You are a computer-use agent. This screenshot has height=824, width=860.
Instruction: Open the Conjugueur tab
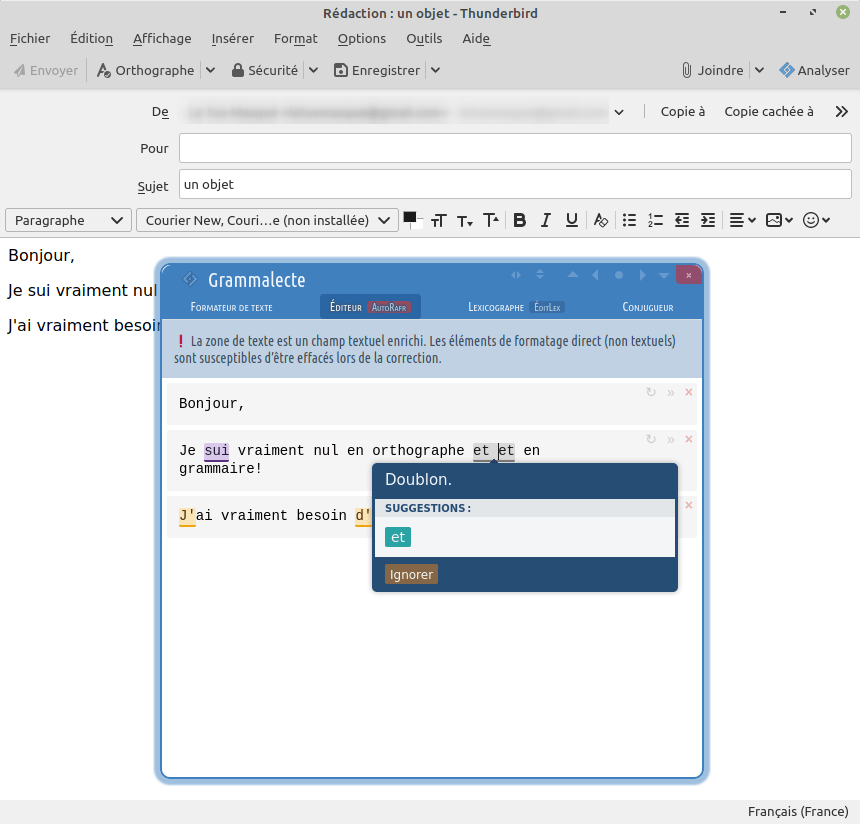648,307
